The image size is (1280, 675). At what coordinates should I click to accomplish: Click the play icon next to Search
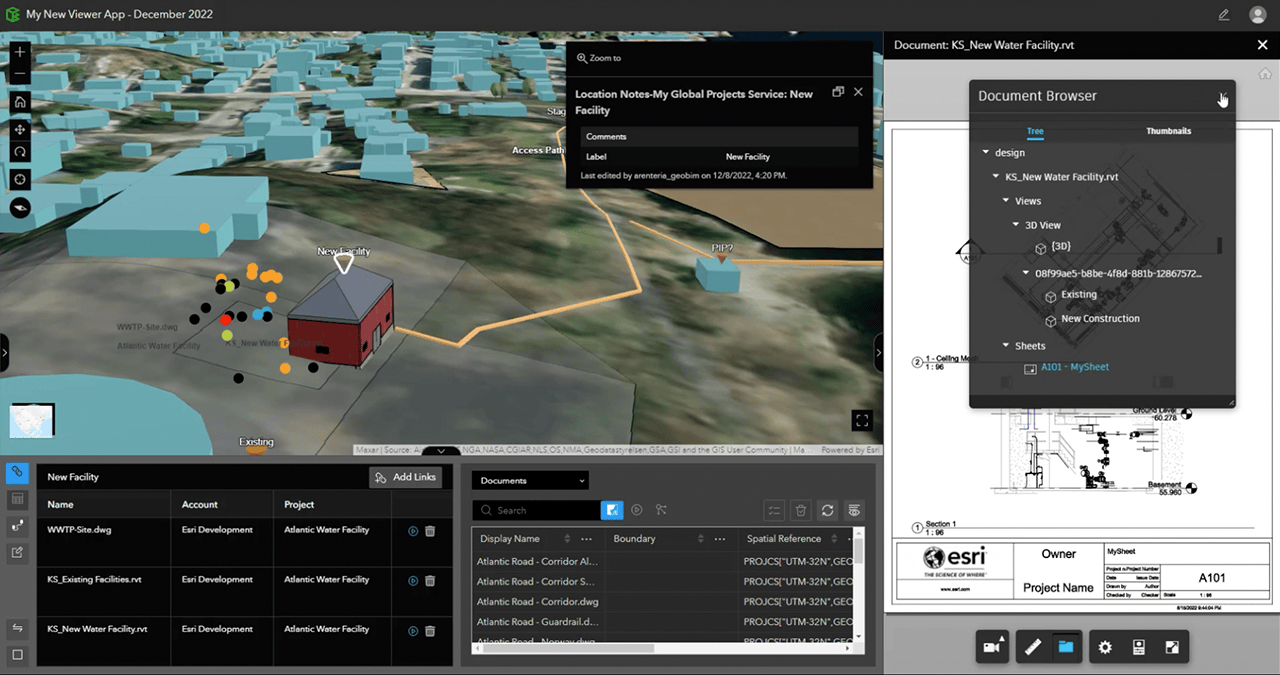[x=636, y=510]
